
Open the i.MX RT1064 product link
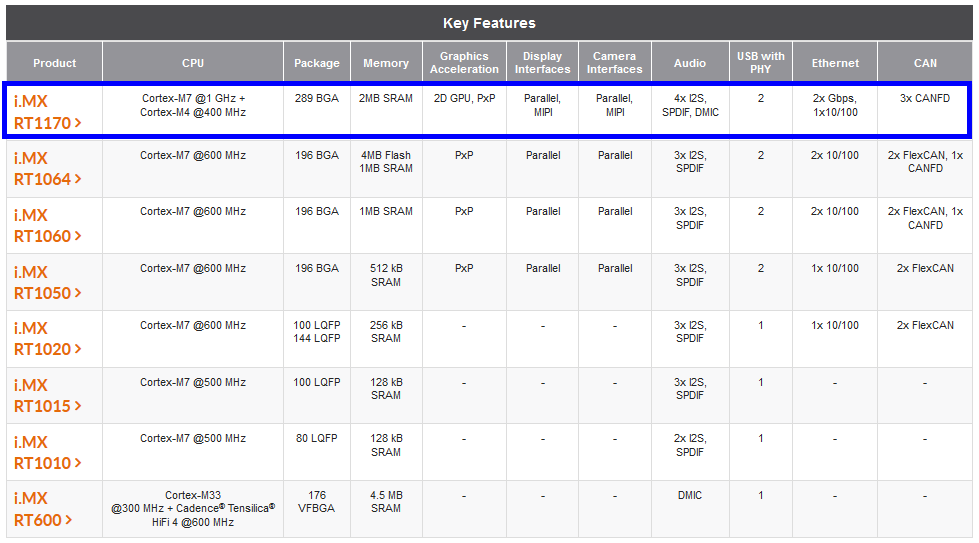[x=47, y=169]
